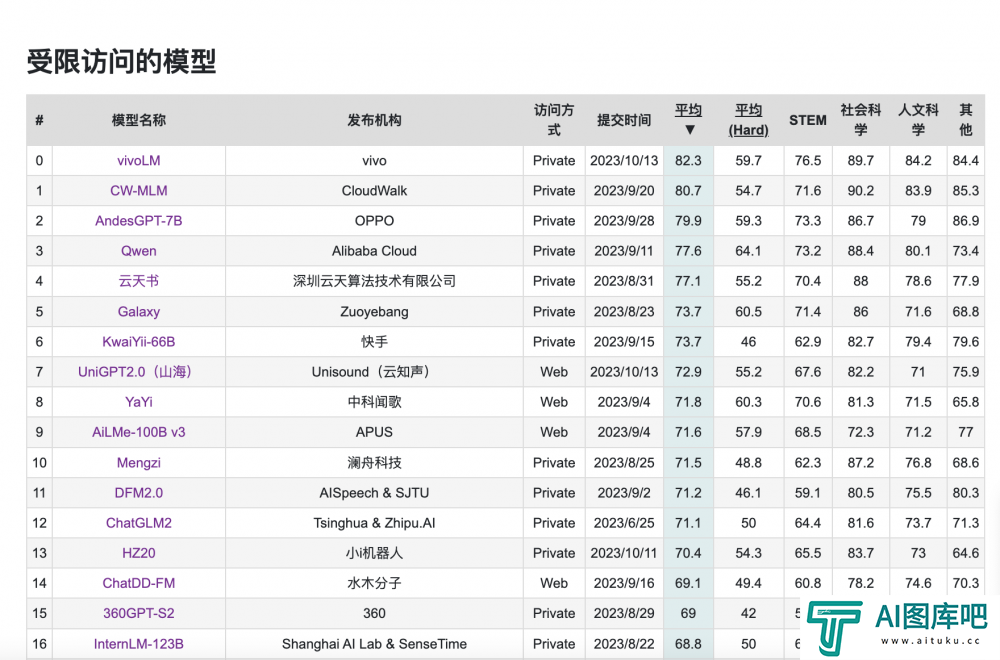Click the 86.9 other score for AndesGPT-7B
Screen dimensions: 1000x660
966,221
